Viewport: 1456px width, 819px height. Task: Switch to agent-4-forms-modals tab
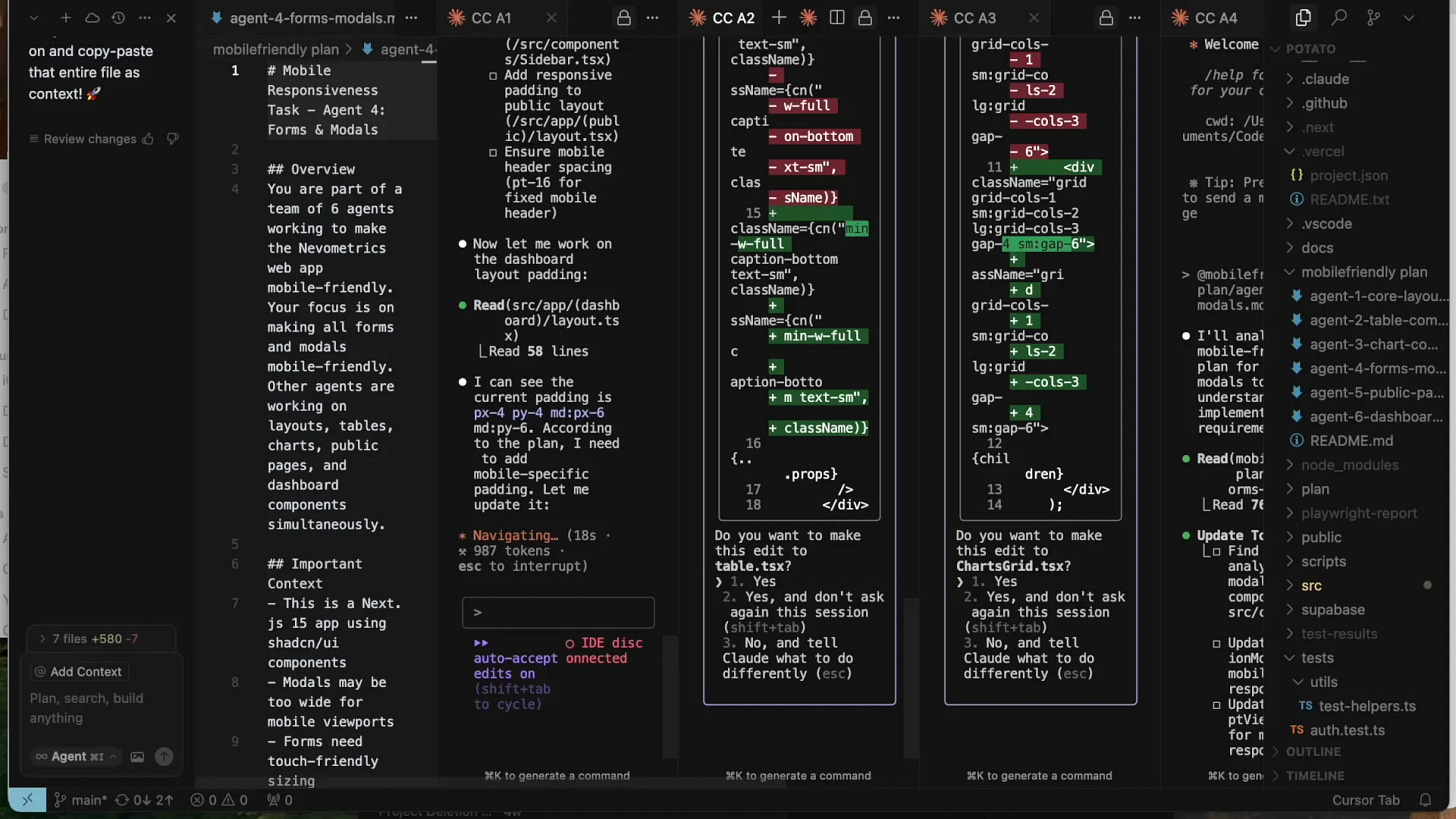(303, 18)
